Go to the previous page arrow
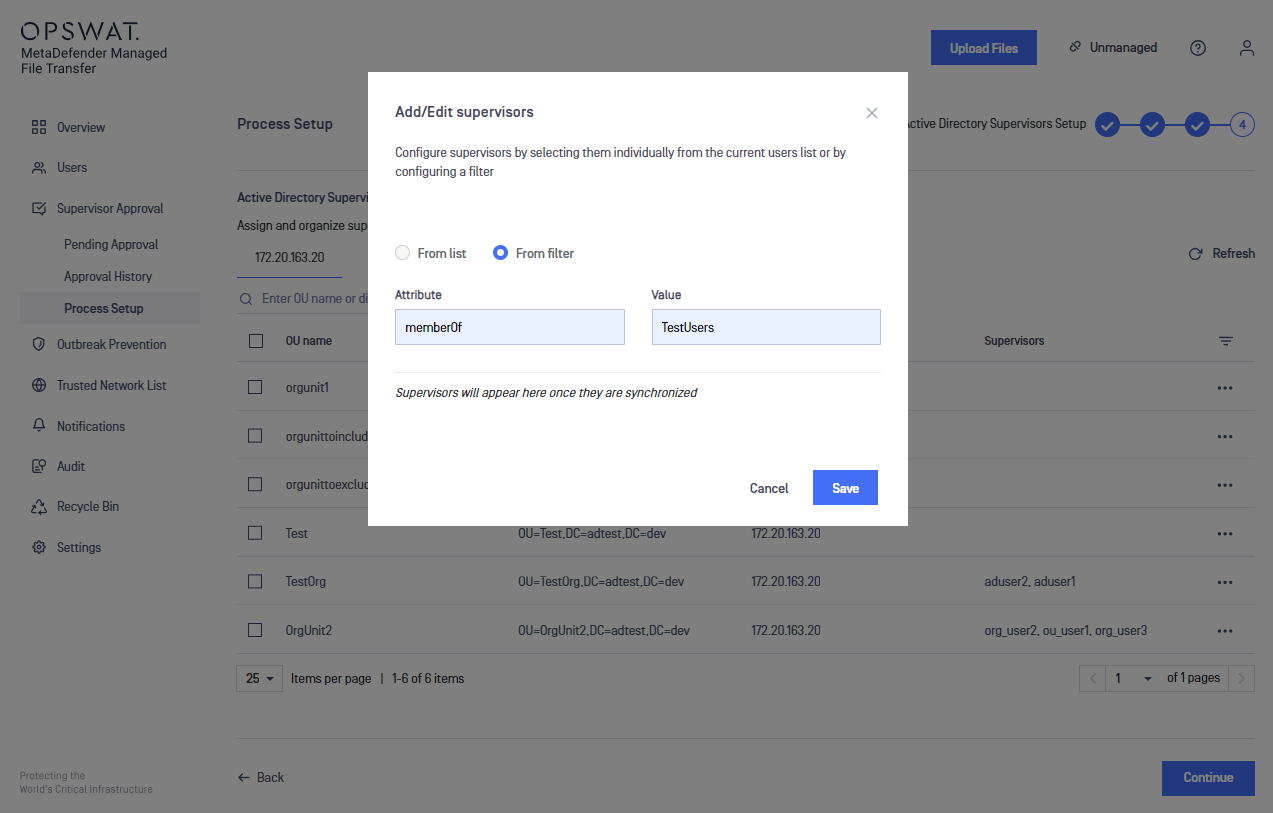Viewport: 1273px width, 813px height. 1093,678
